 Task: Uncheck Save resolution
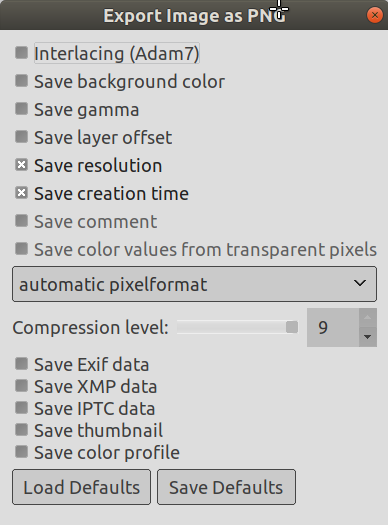click(21, 165)
